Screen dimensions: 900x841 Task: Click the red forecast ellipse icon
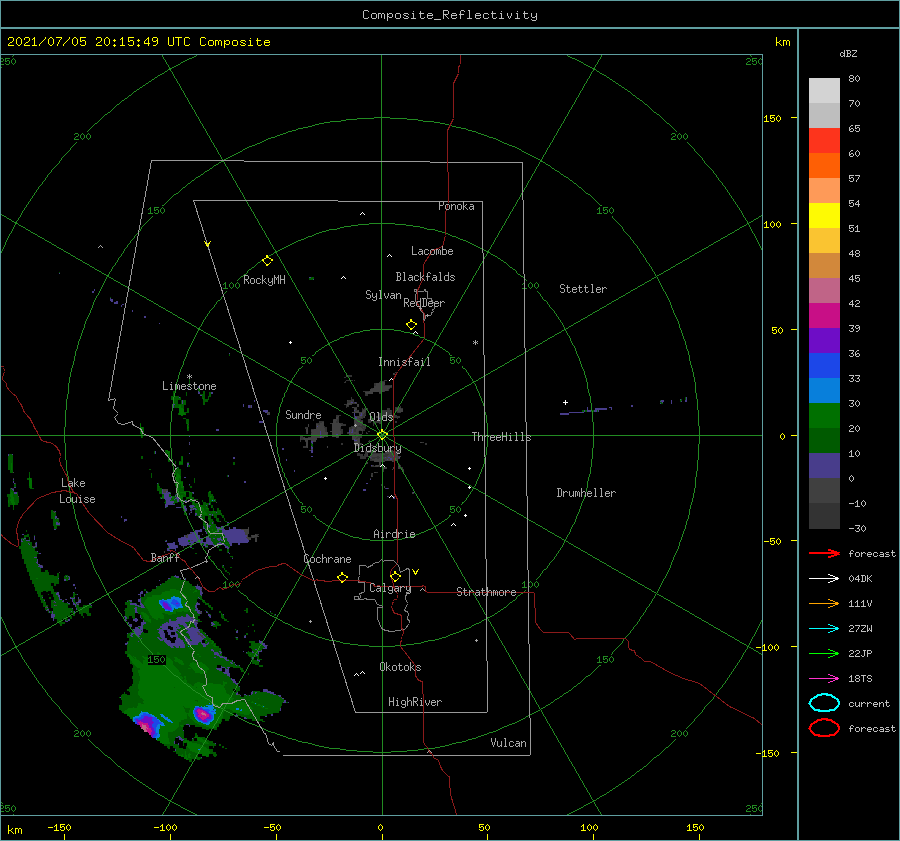824,728
